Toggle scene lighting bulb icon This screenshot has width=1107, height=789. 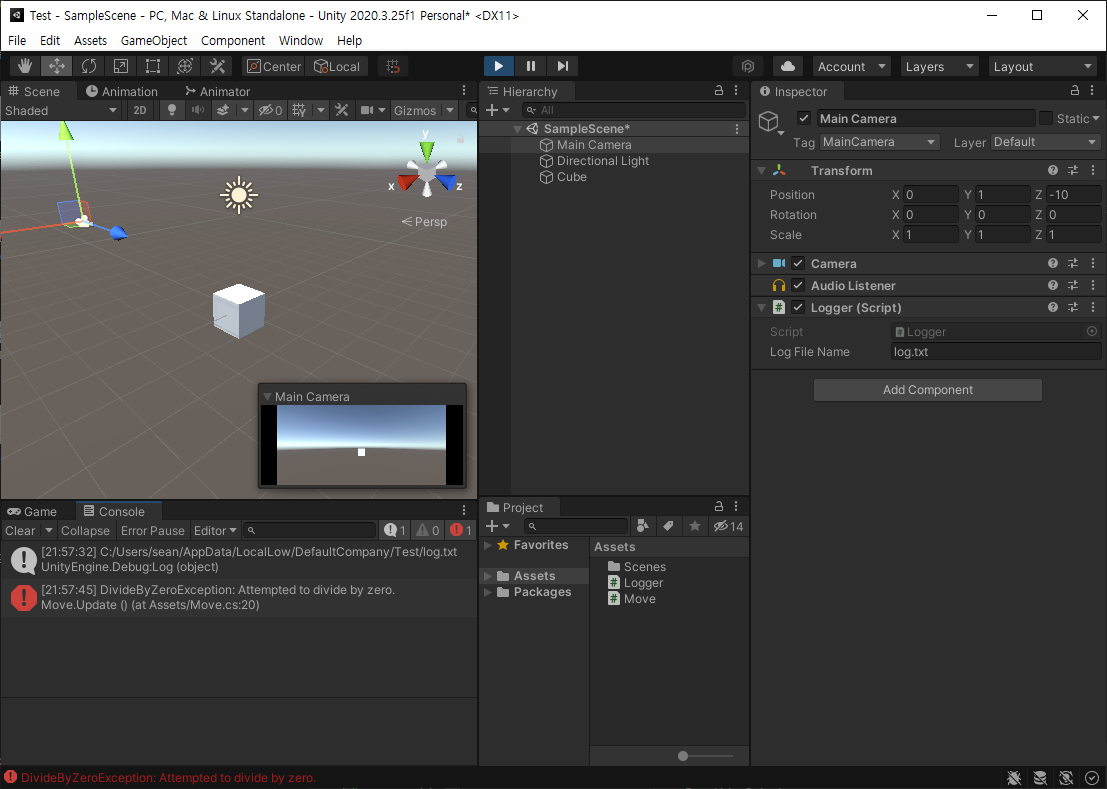[x=172, y=110]
